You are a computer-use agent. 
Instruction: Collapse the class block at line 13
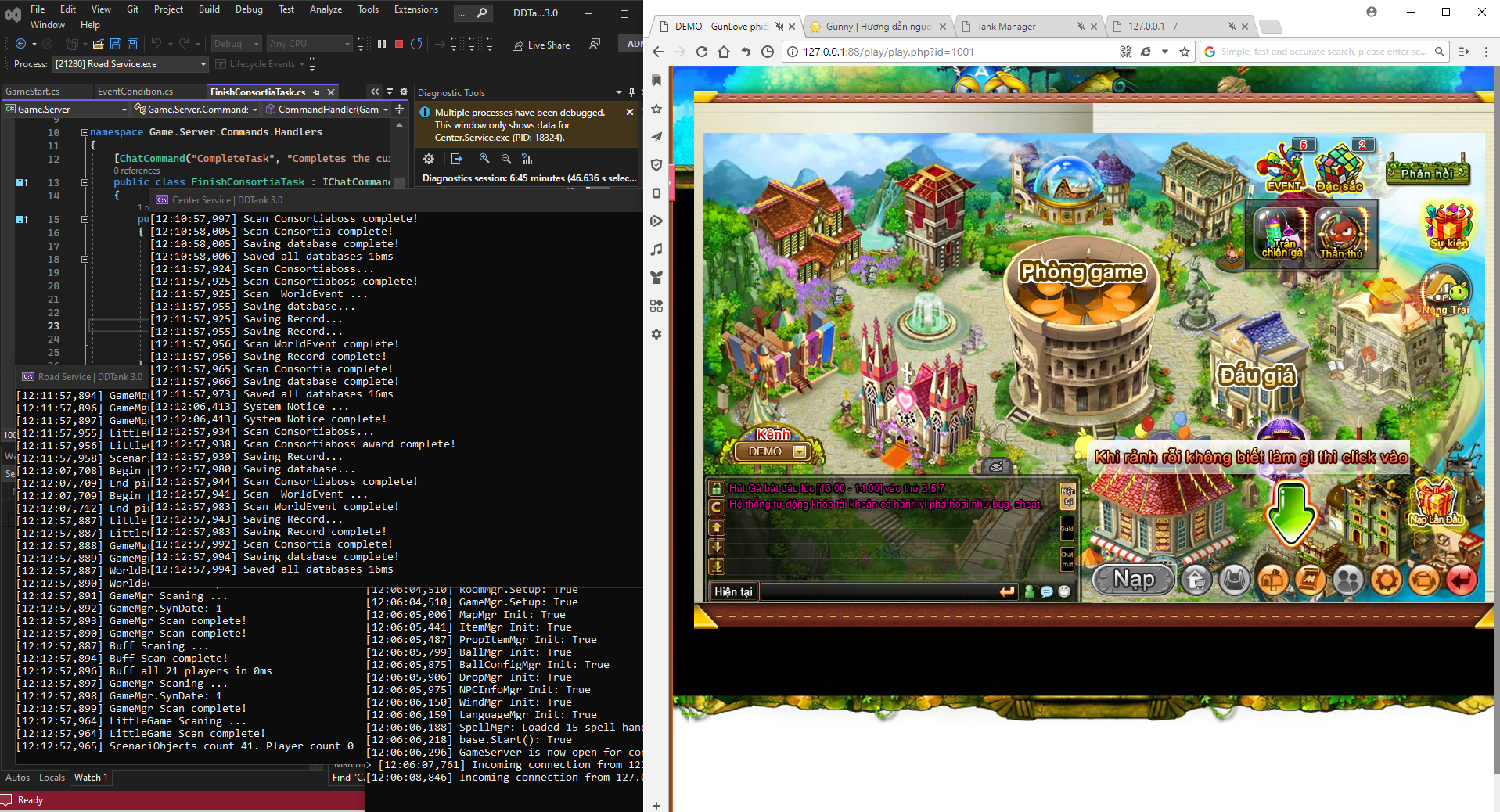coord(85,182)
